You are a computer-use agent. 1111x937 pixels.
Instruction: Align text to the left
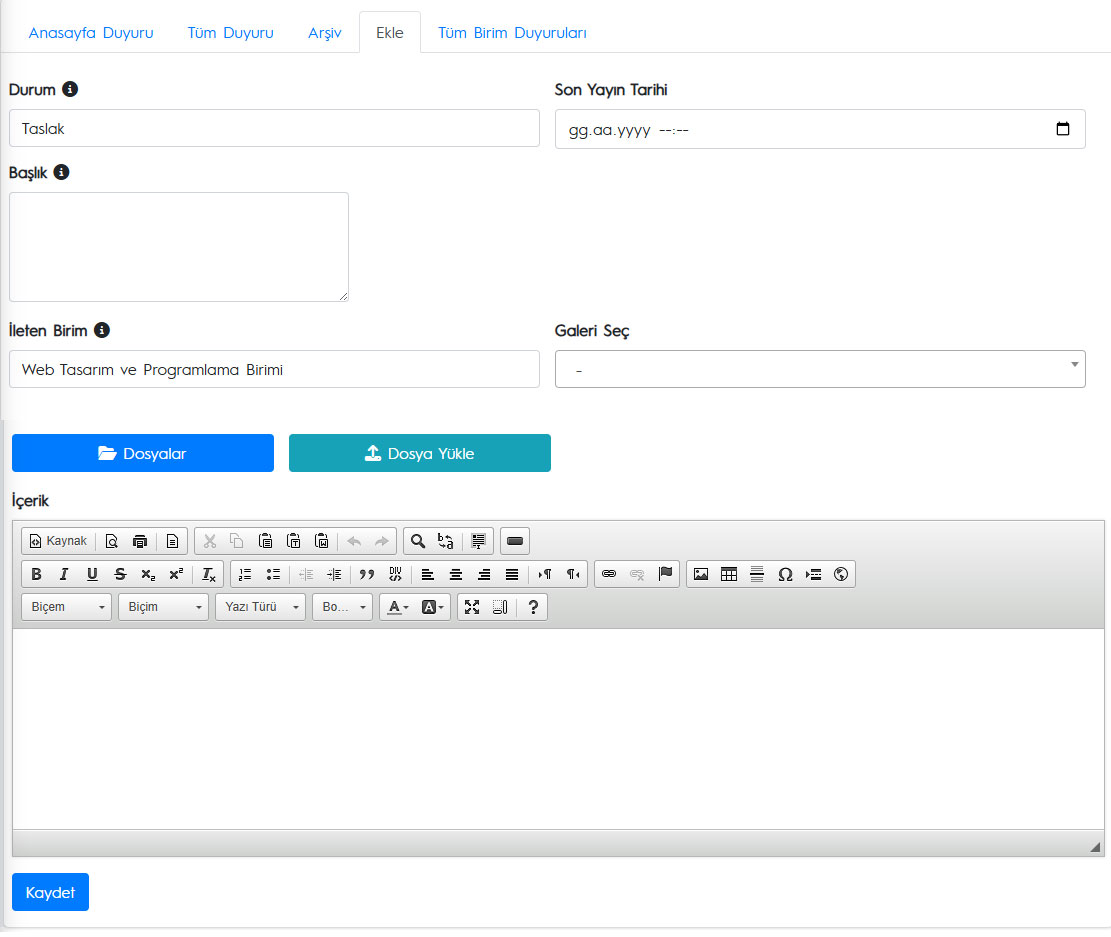(427, 574)
